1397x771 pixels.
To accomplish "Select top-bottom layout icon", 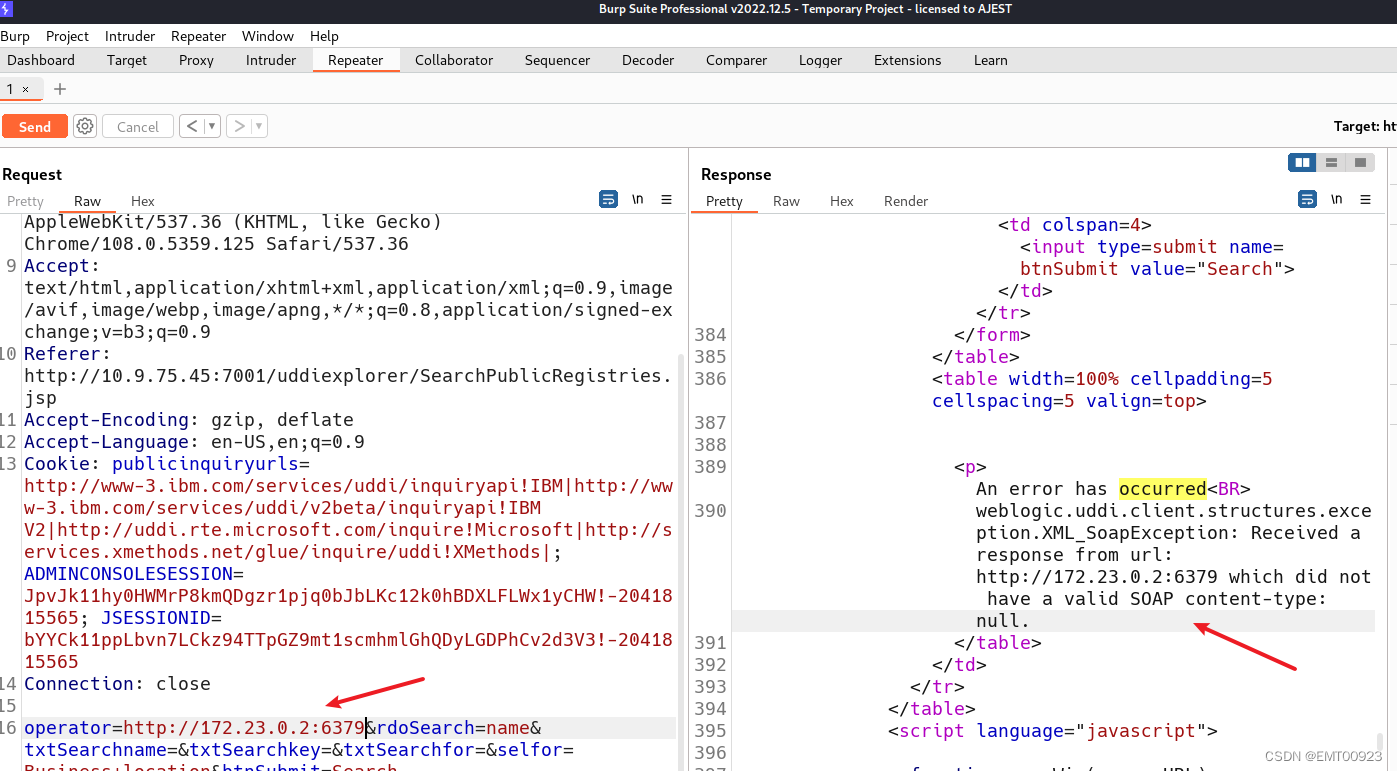I will 1331,162.
